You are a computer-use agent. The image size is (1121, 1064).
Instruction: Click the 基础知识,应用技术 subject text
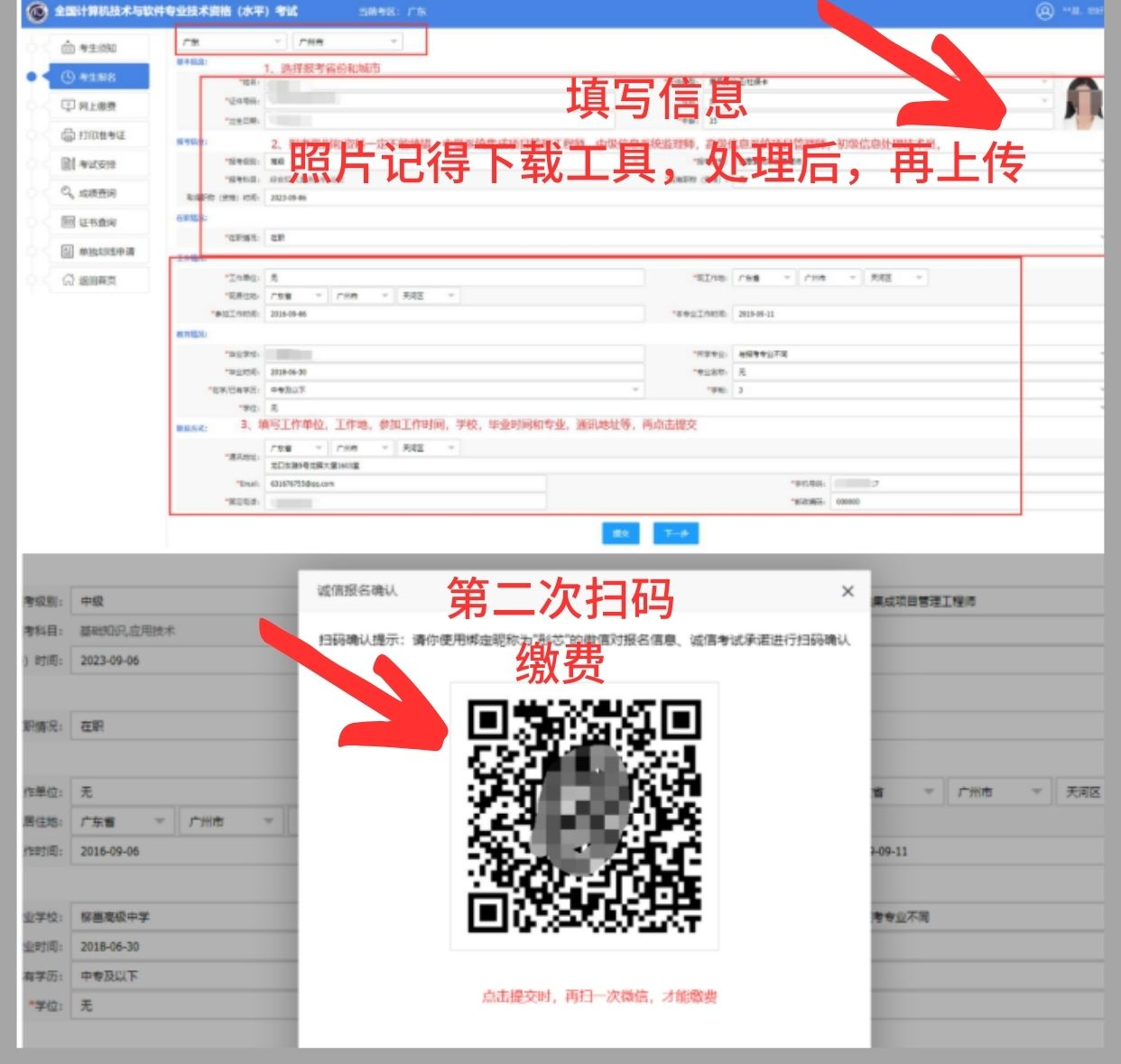pos(127,631)
